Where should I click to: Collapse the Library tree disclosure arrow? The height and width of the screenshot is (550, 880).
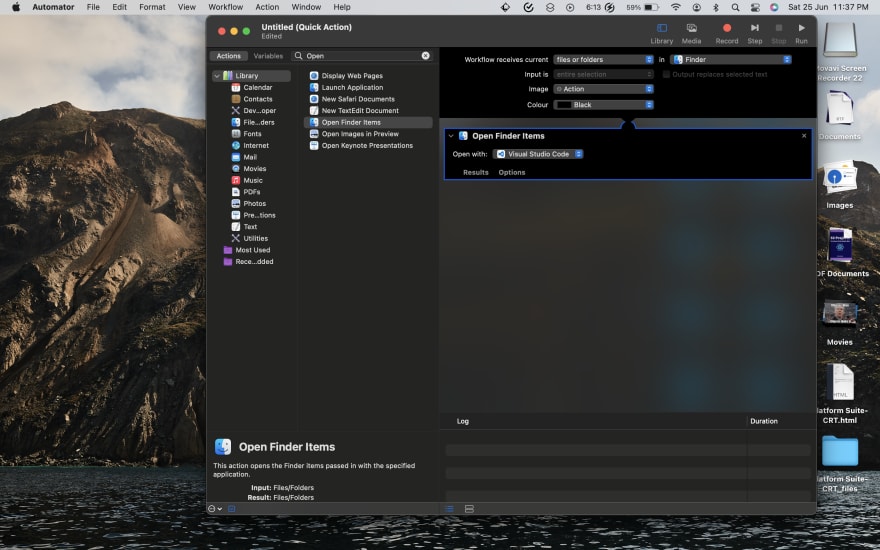pos(217,76)
